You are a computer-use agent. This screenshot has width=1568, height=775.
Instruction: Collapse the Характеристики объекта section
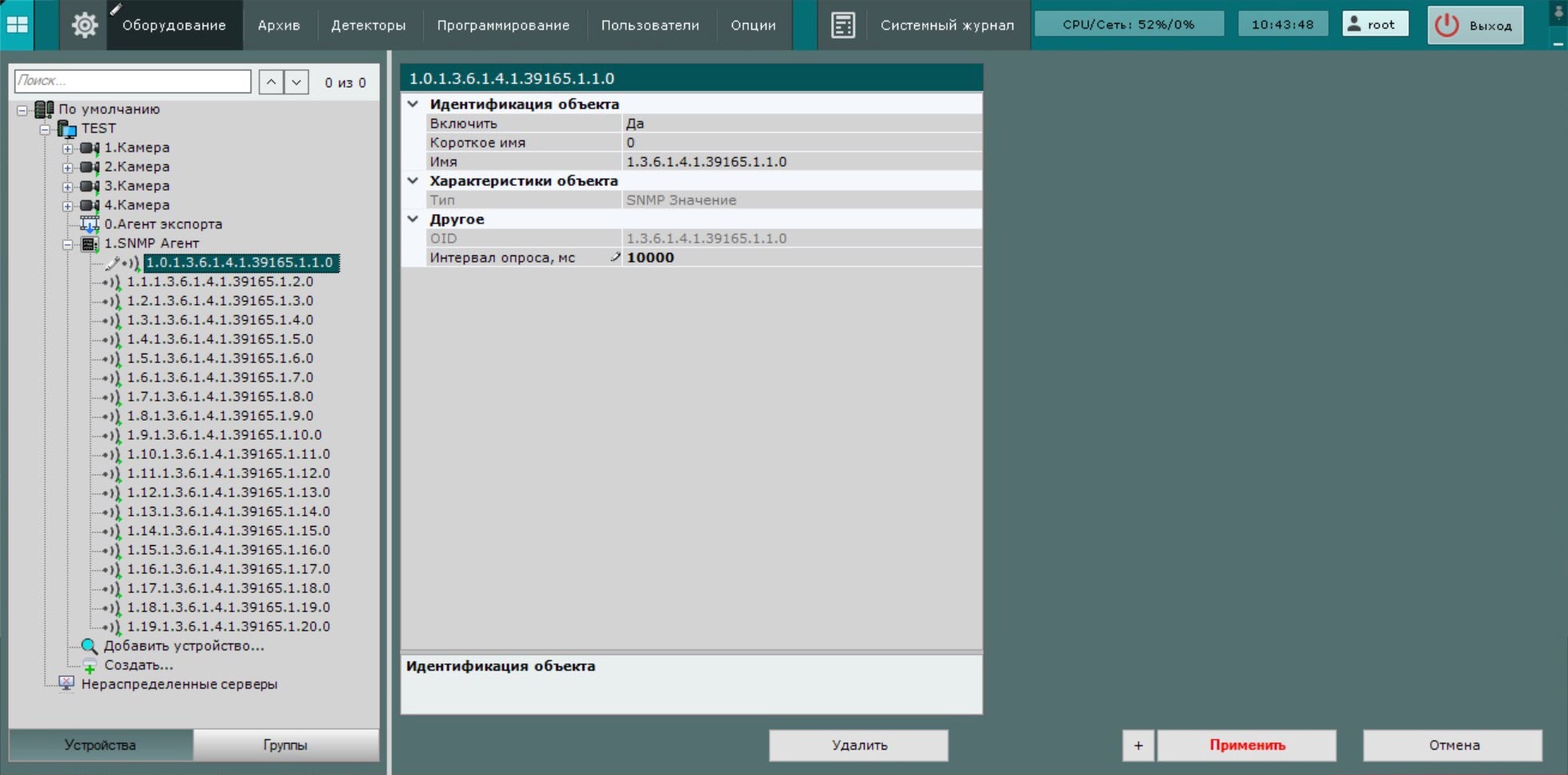pos(413,181)
